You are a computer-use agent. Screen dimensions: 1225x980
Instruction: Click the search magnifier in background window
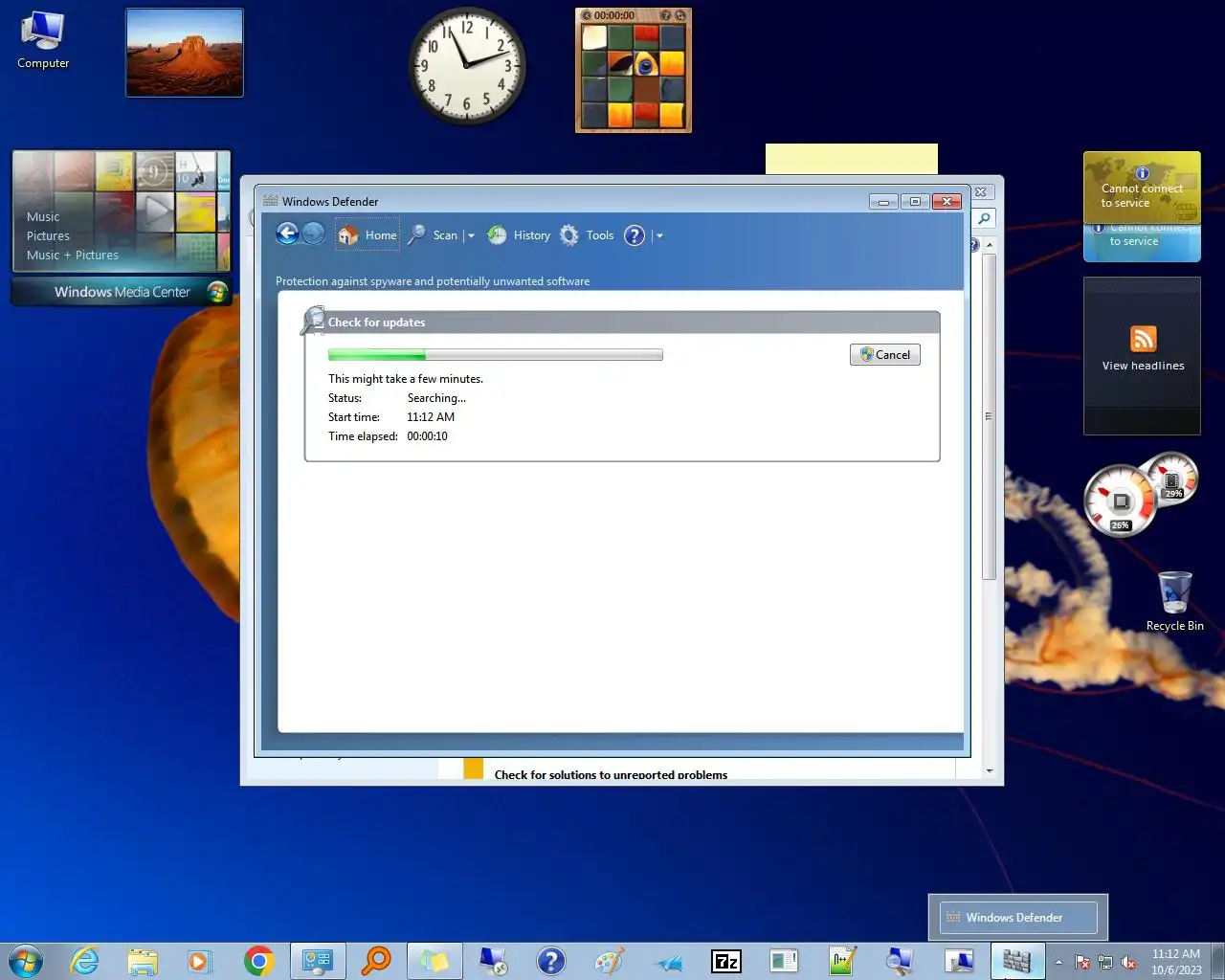tap(984, 218)
